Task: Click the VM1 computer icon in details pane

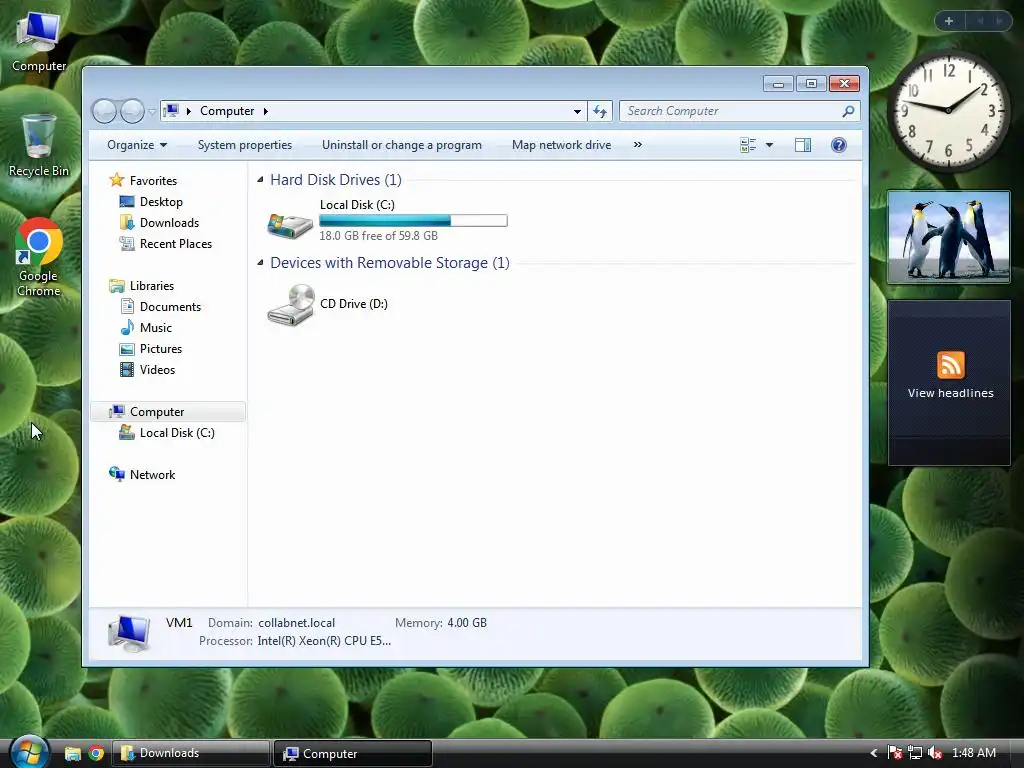Action: [x=129, y=633]
